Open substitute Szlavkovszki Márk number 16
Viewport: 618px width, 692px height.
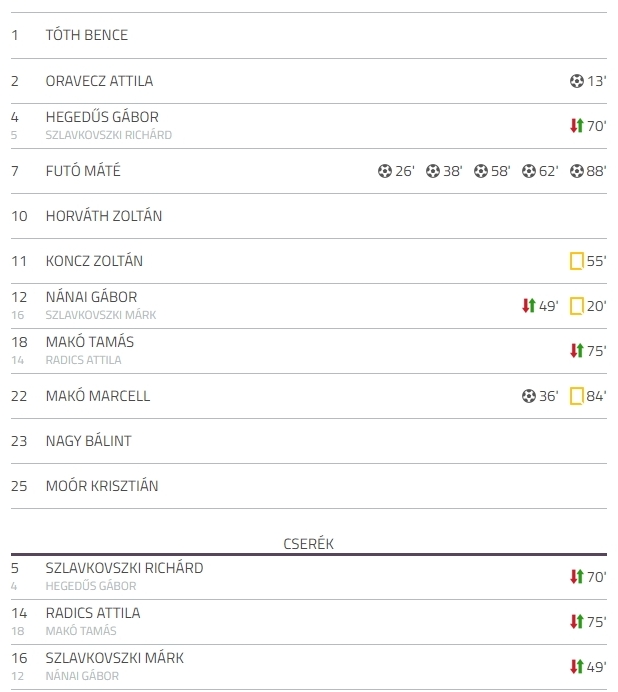[114, 658]
